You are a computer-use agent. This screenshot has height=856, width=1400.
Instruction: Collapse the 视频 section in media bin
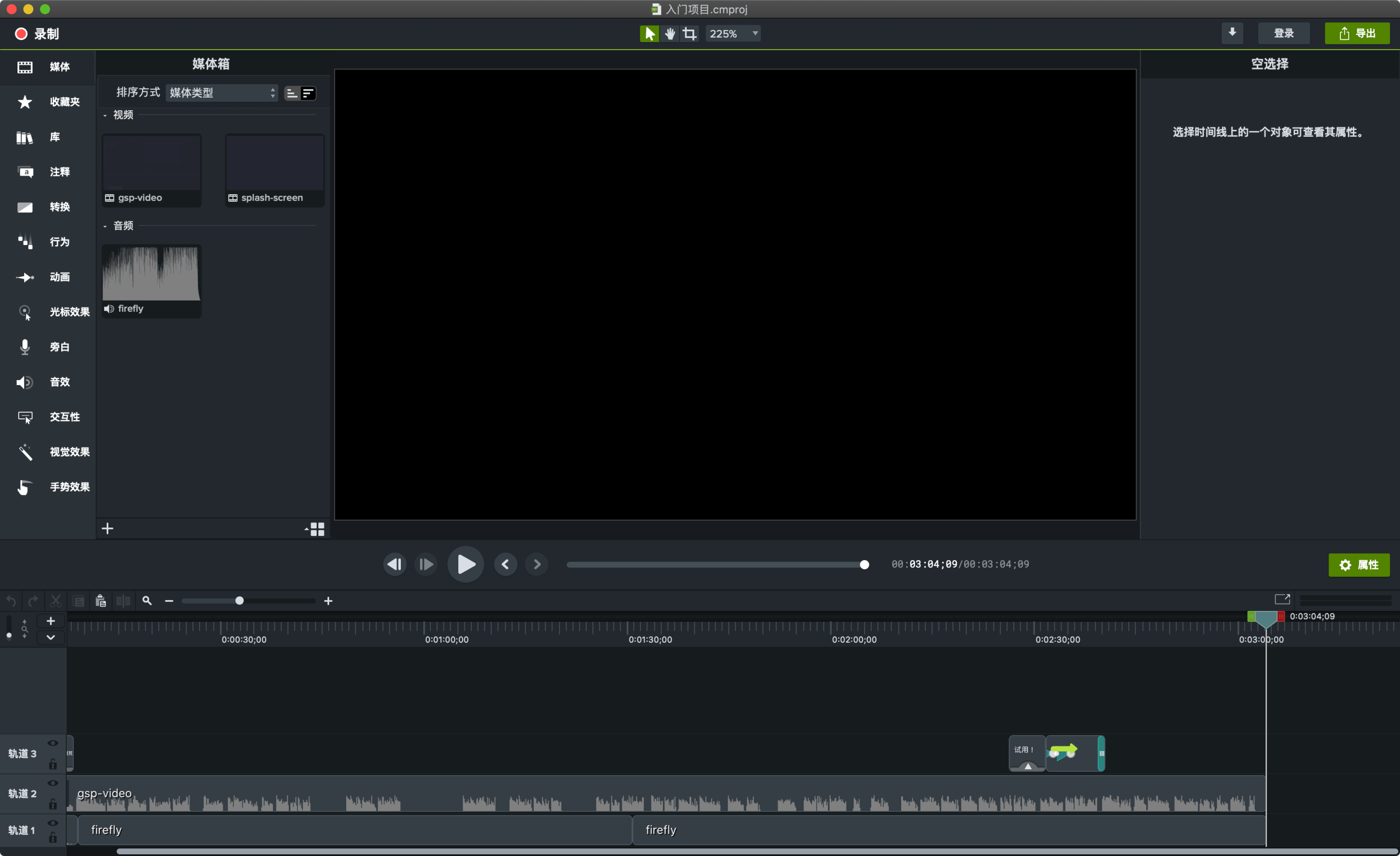click(105, 115)
